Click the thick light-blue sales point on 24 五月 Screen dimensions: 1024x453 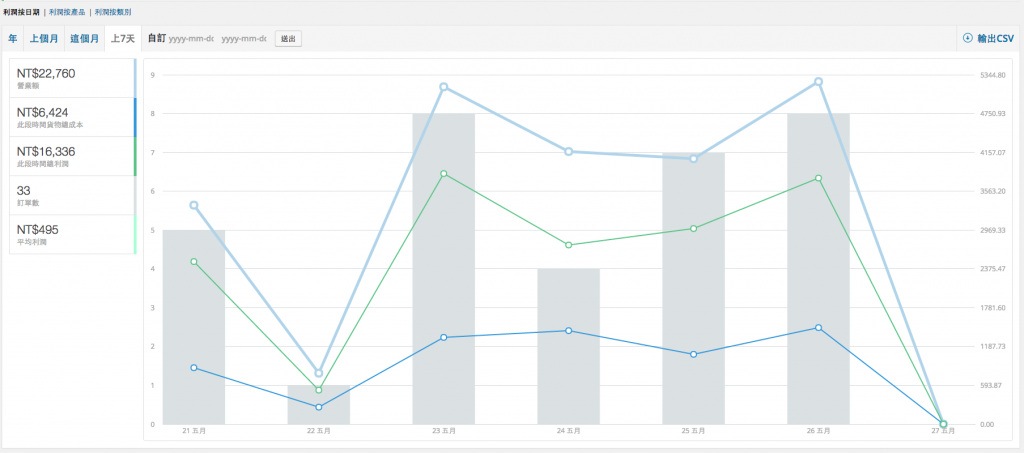569,151
